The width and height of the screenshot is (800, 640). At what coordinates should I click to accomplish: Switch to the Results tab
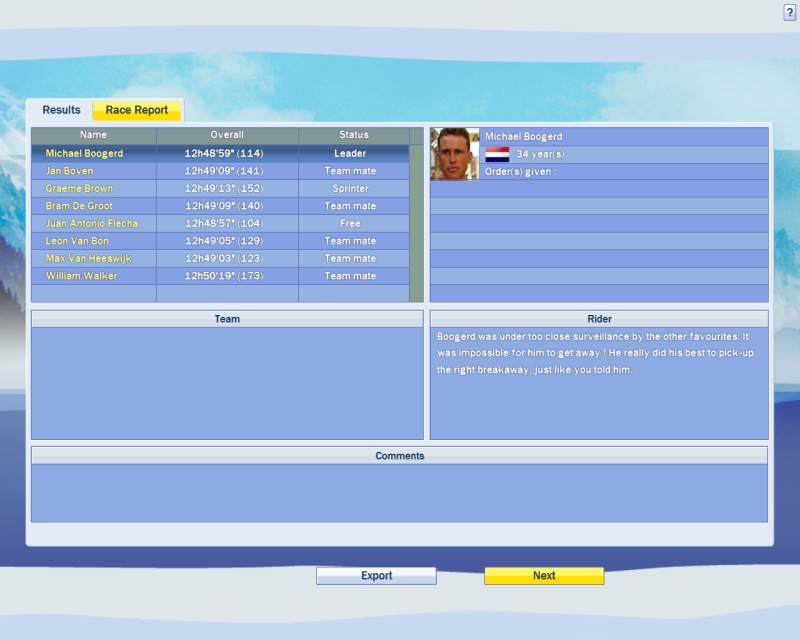coord(61,110)
